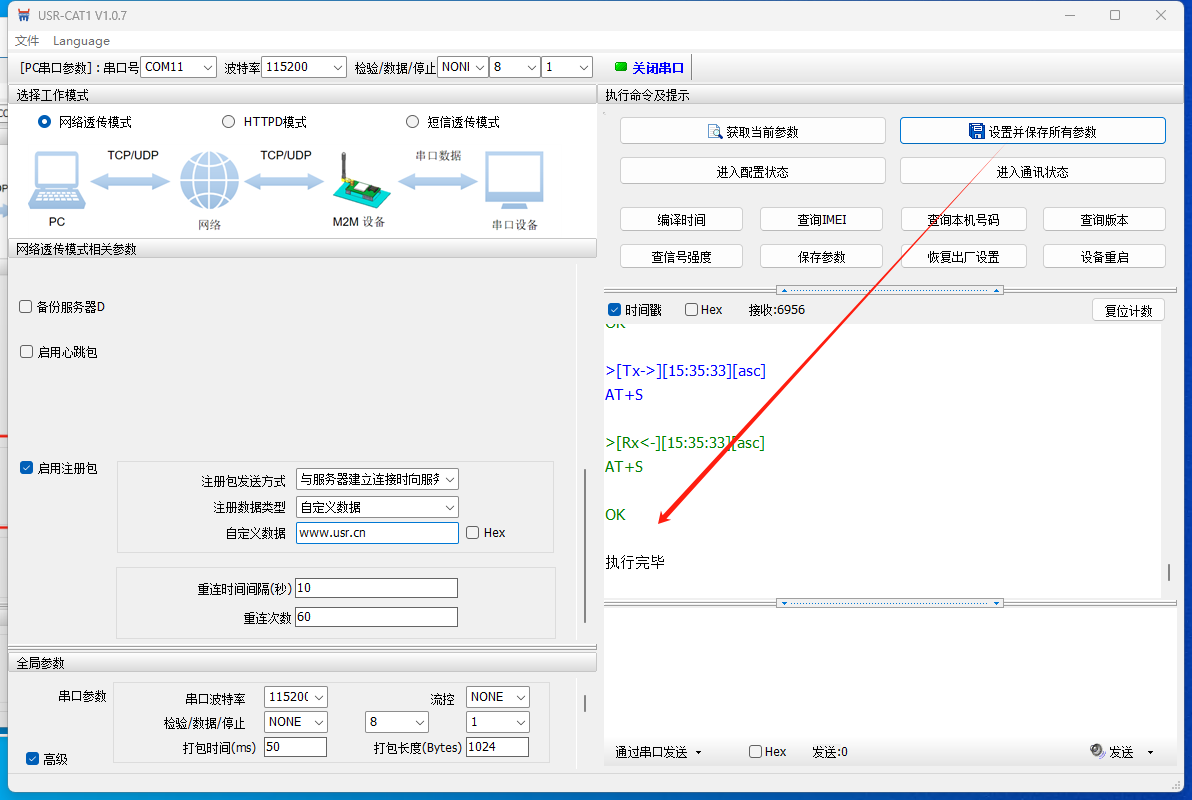Click the receive log vertical scrollbar
This screenshot has height=800, width=1192.
click(x=1168, y=572)
